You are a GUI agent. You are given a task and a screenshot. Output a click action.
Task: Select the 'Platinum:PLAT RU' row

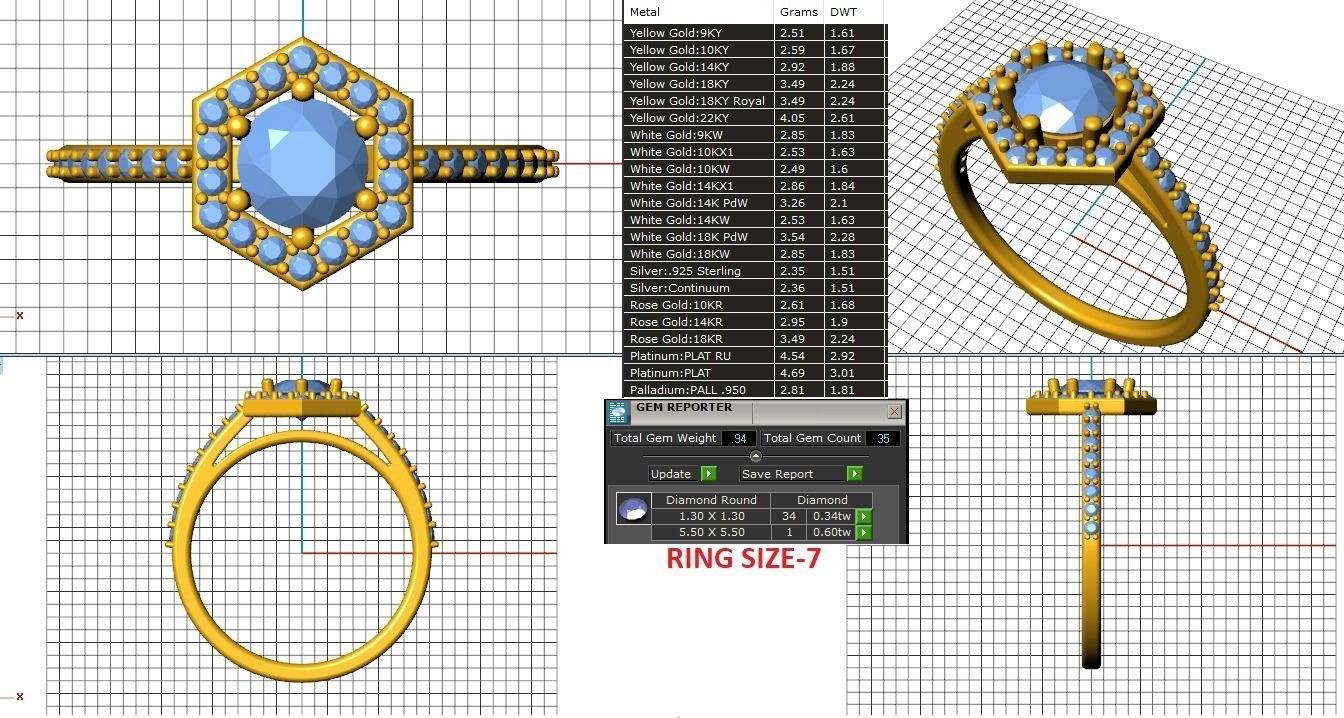pyautogui.click(x=755, y=356)
